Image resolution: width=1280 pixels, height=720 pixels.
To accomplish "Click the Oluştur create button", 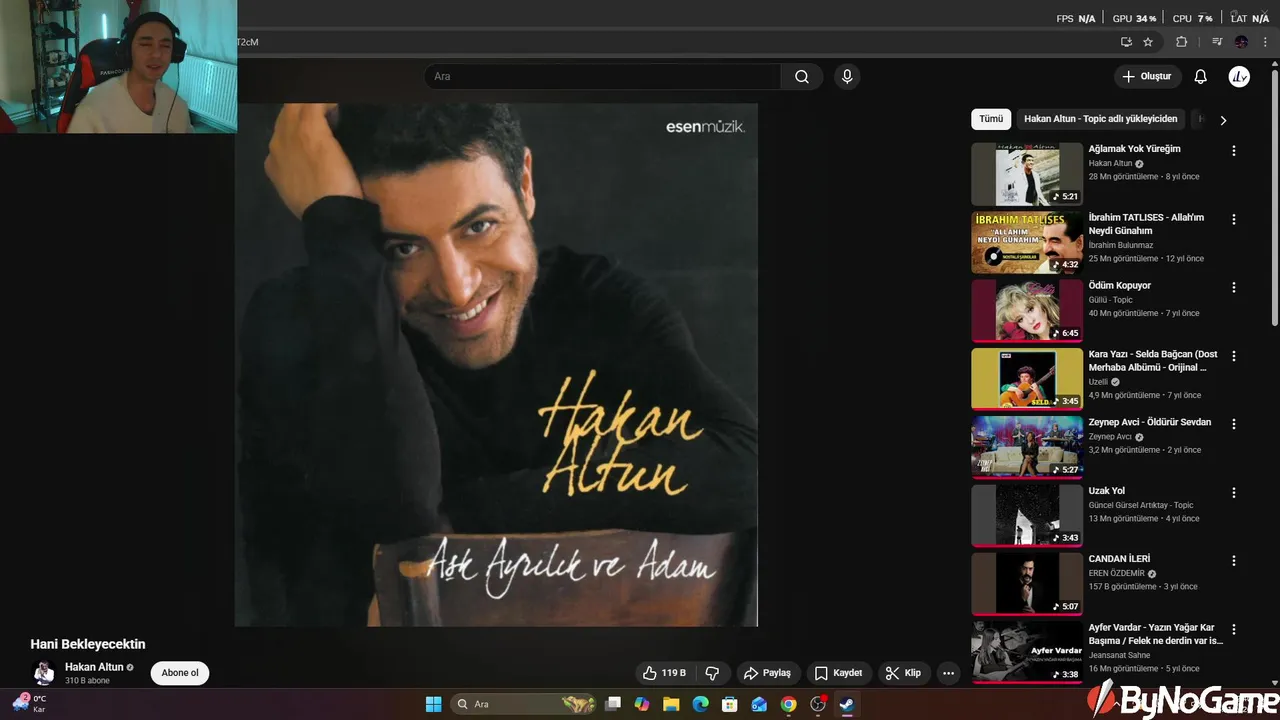I will coord(1147,77).
